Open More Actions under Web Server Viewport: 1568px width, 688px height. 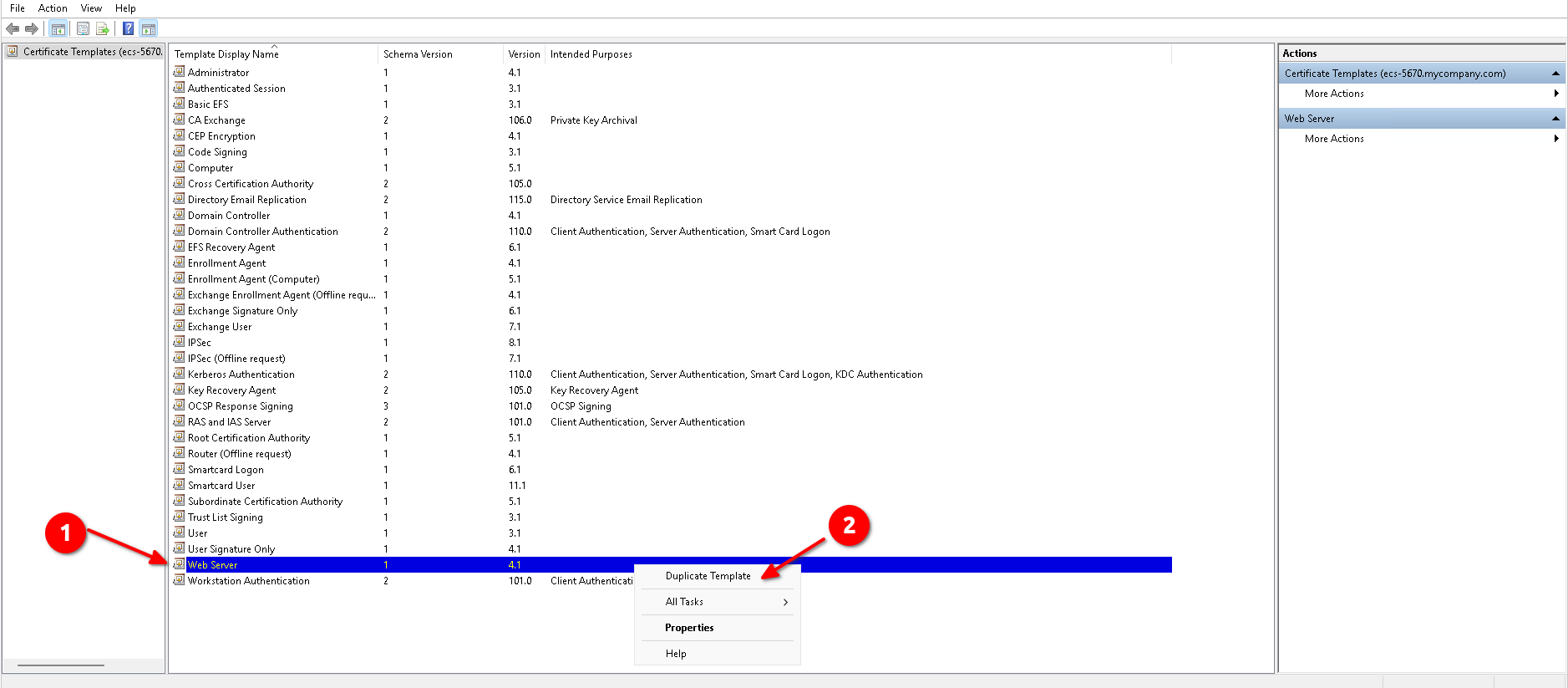pos(1334,139)
